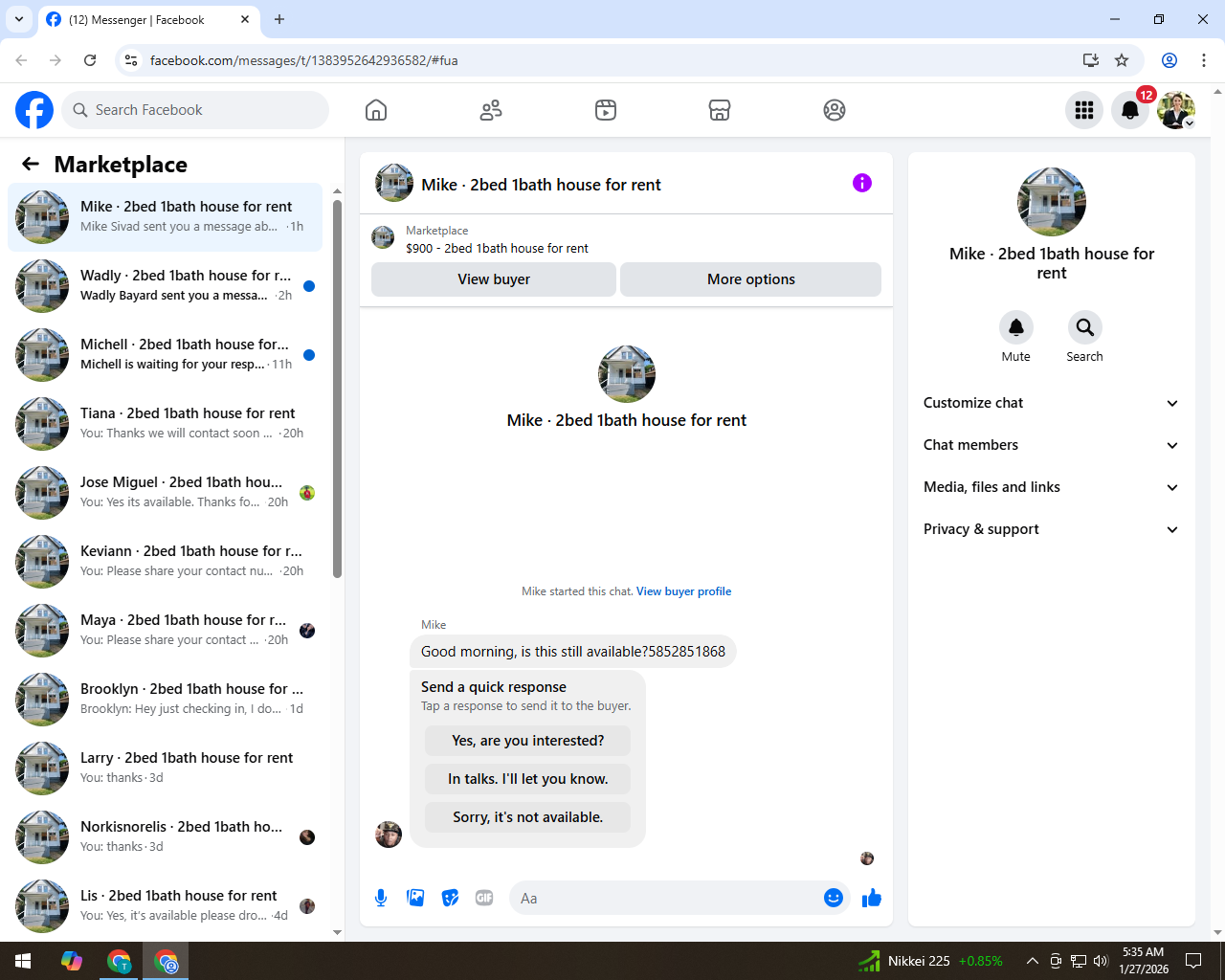Open the Larry conversation
Screen dimensions: 1225x980
pyautogui.click(x=165, y=768)
